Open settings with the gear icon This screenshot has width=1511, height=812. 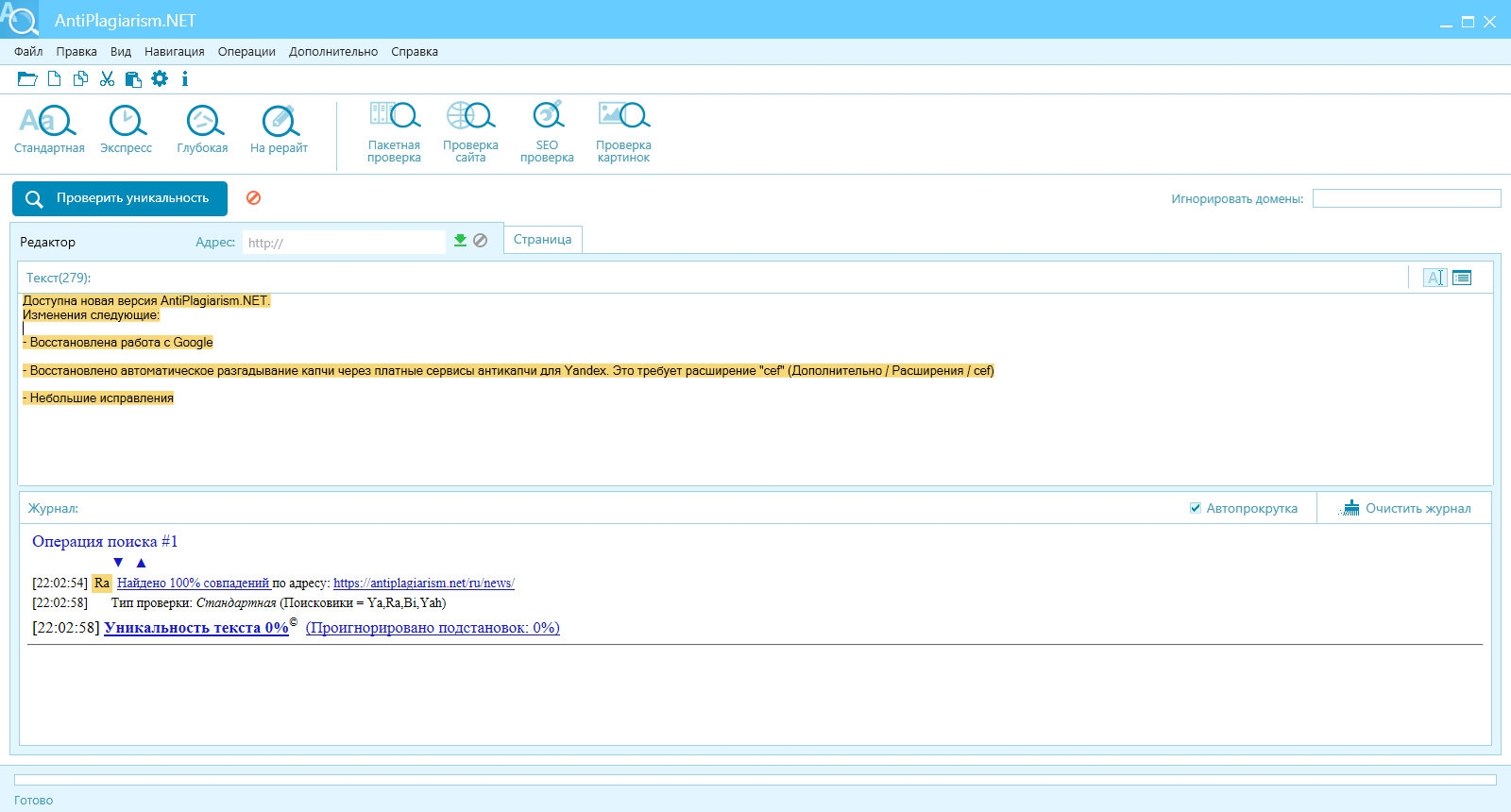pyautogui.click(x=160, y=79)
